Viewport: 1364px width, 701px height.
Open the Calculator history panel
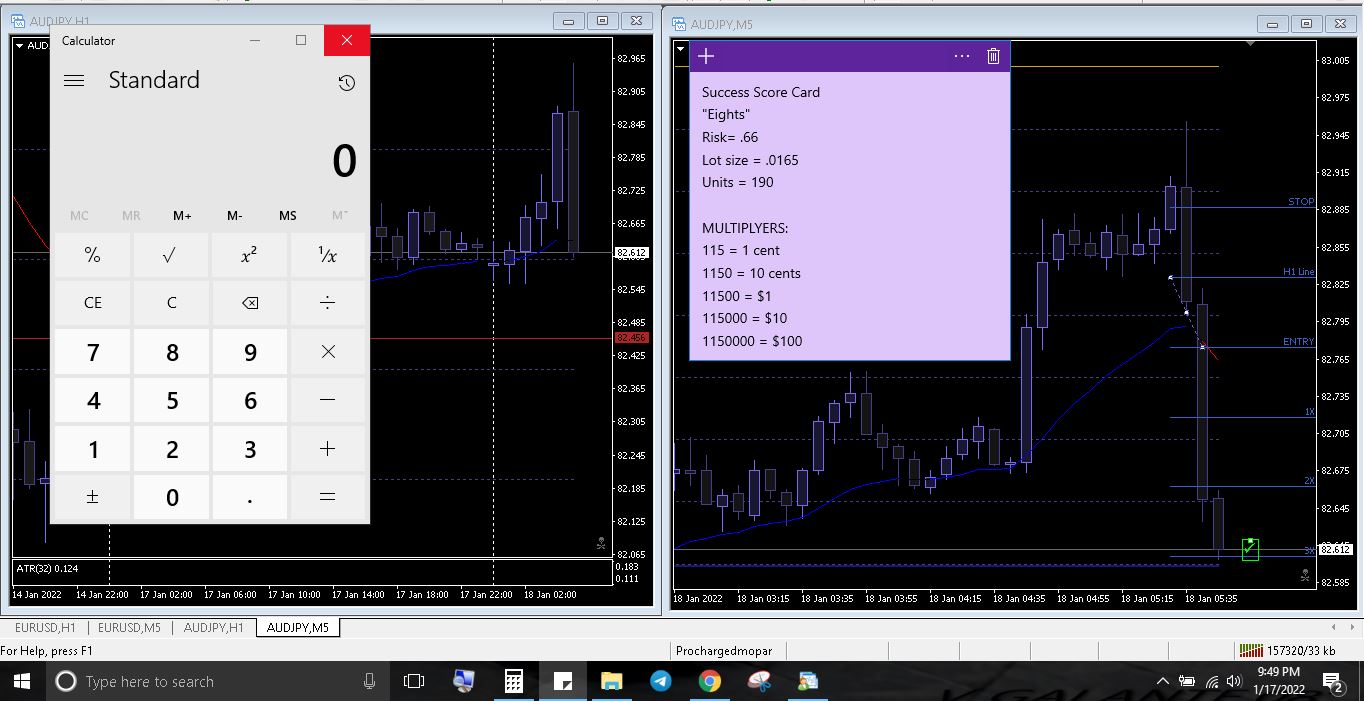coord(346,83)
